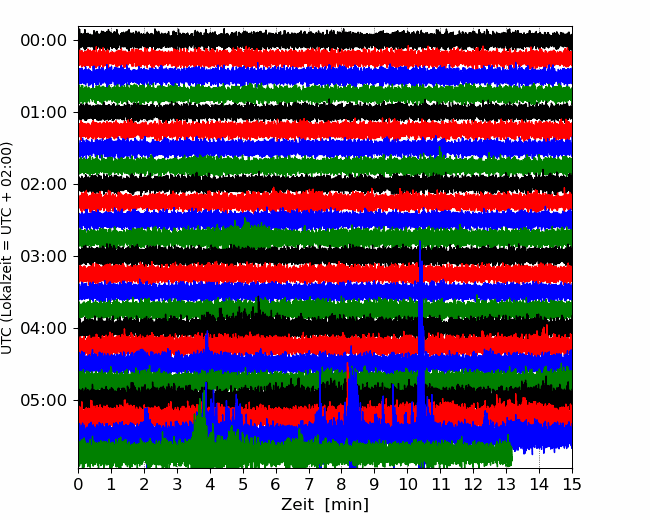Click the 'Zeit [min]' x-axis title
Screen dimensions: 650x520
pyautogui.click(x=325, y=505)
